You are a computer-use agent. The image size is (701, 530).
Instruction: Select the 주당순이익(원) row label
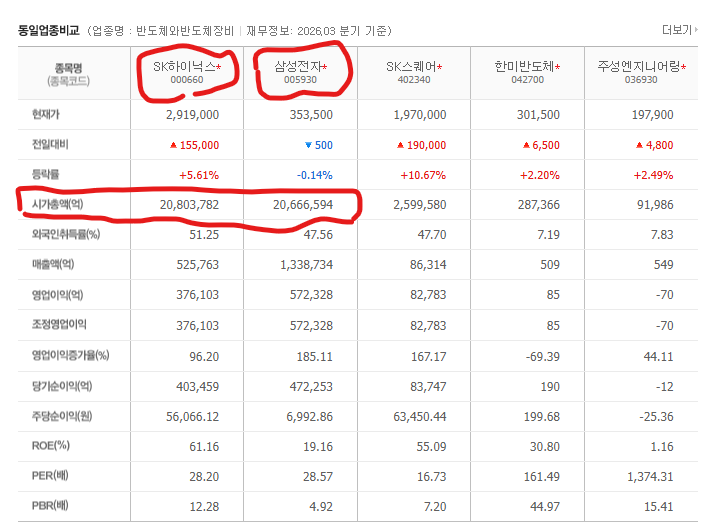tap(62, 416)
